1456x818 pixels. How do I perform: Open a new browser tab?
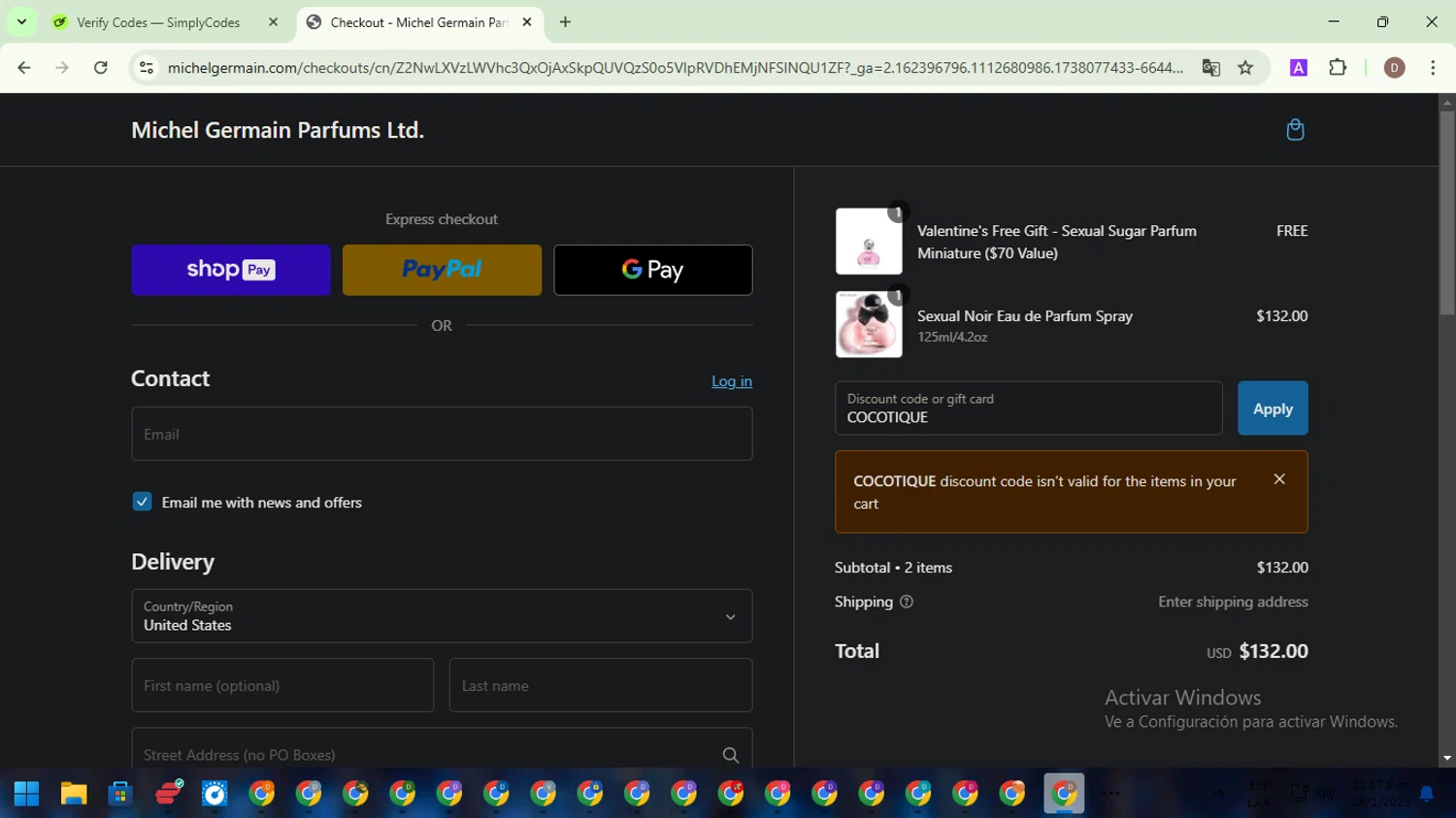click(x=565, y=21)
